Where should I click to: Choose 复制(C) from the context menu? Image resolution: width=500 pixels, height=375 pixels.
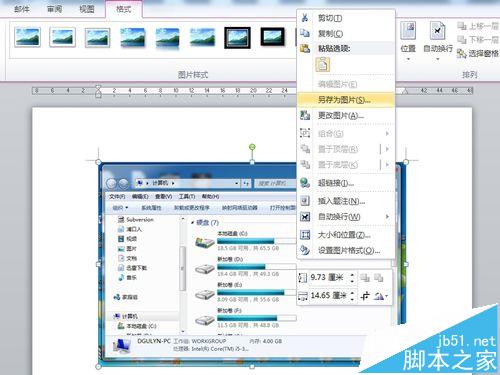tap(346, 33)
